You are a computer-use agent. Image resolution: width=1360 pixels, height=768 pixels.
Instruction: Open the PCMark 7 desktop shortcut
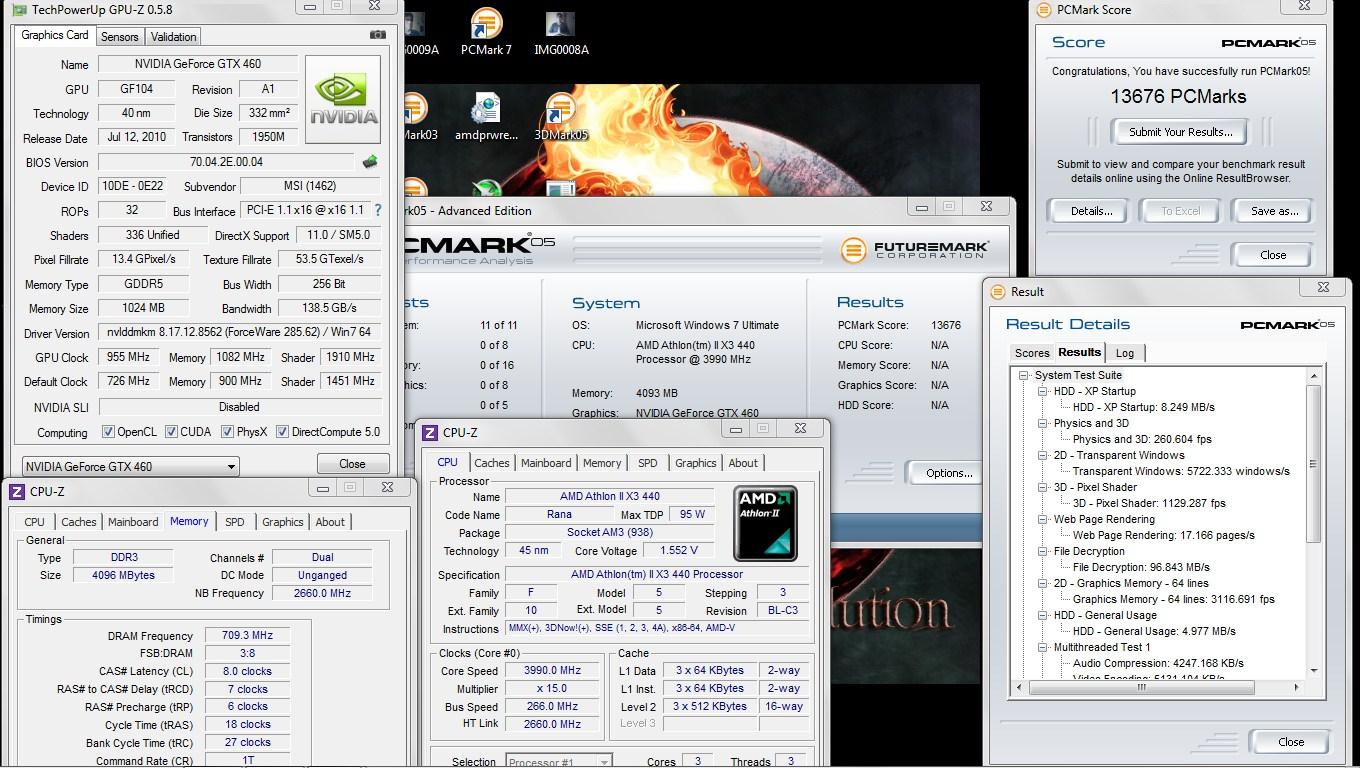point(486,31)
